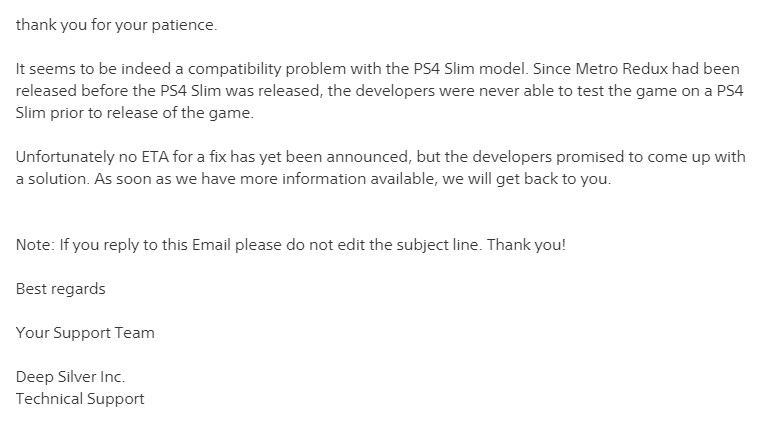Click the "Your Support Team" line

tap(85, 333)
